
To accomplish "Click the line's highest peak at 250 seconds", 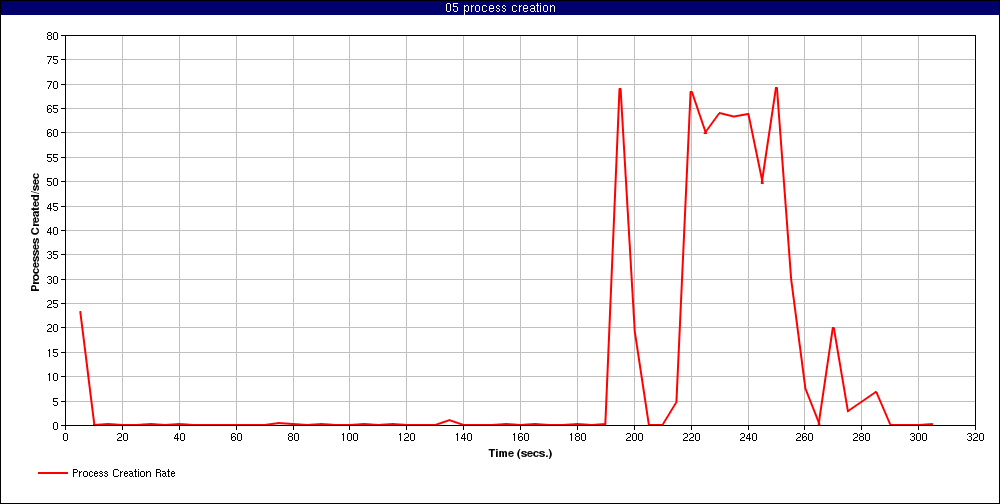I will point(776,88).
